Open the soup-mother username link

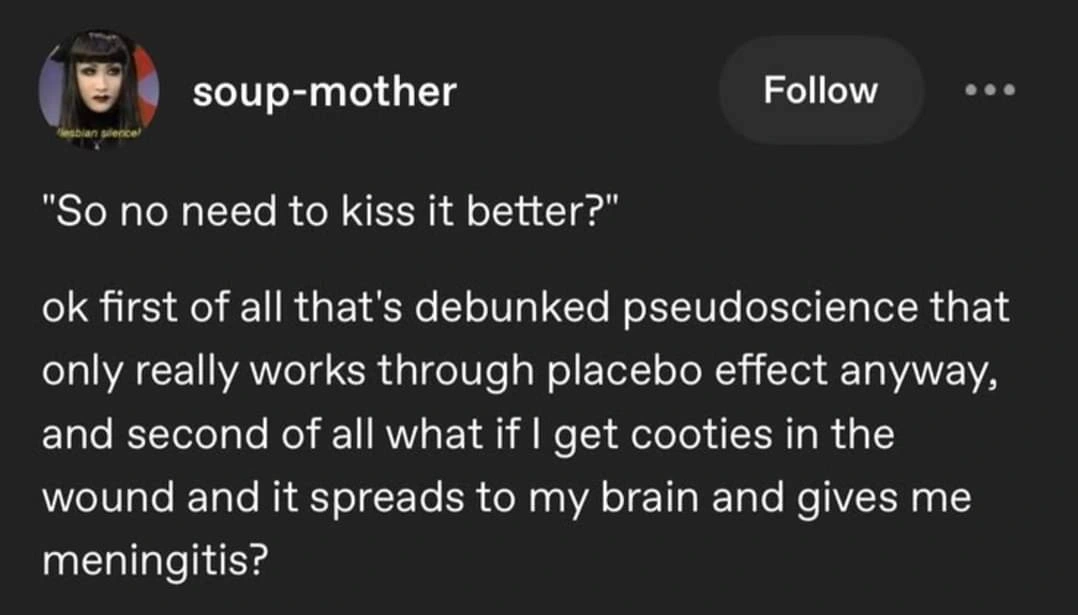[x=324, y=92]
